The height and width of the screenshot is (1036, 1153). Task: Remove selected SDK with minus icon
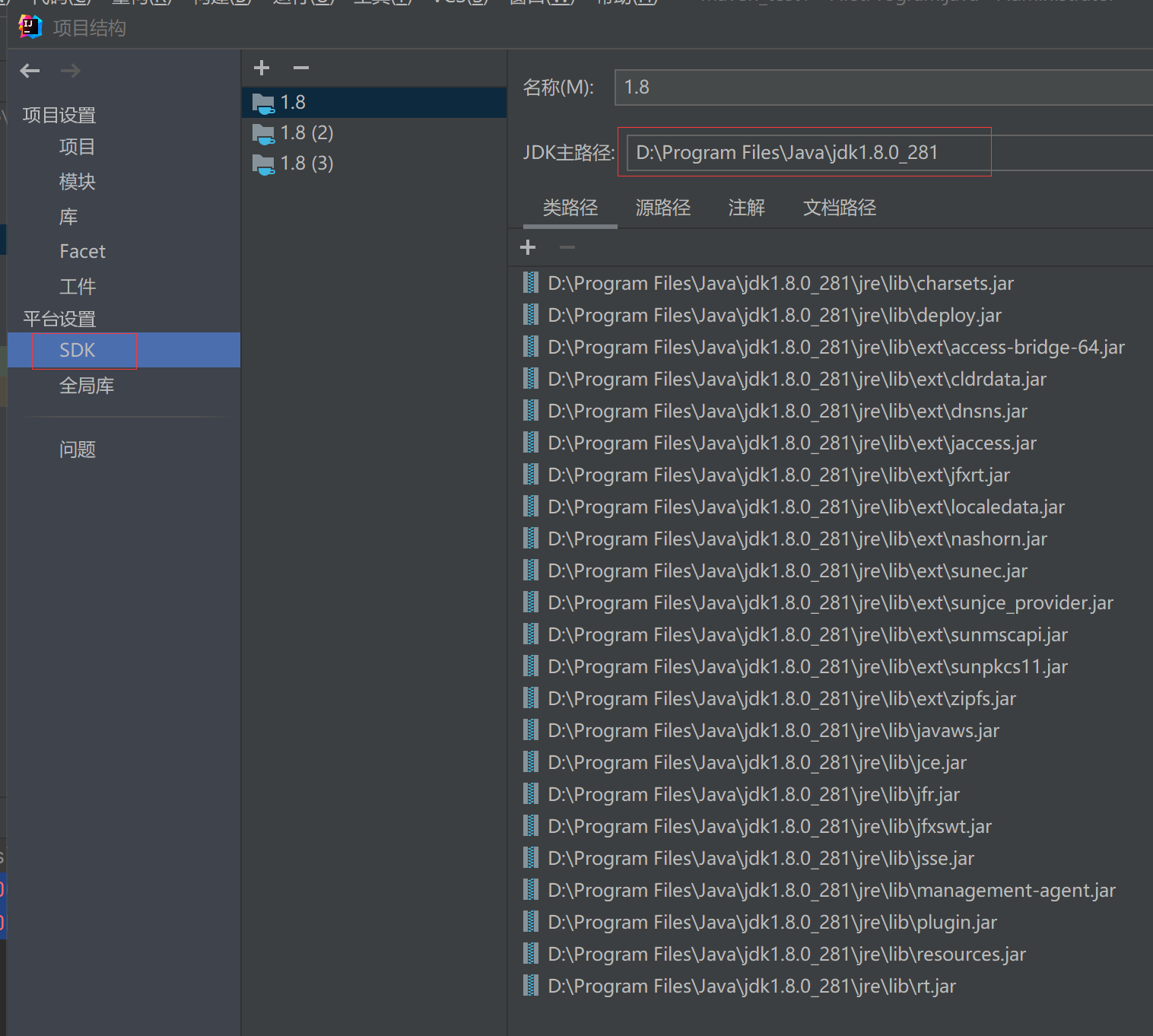pyautogui.click(x=301, y=68)
